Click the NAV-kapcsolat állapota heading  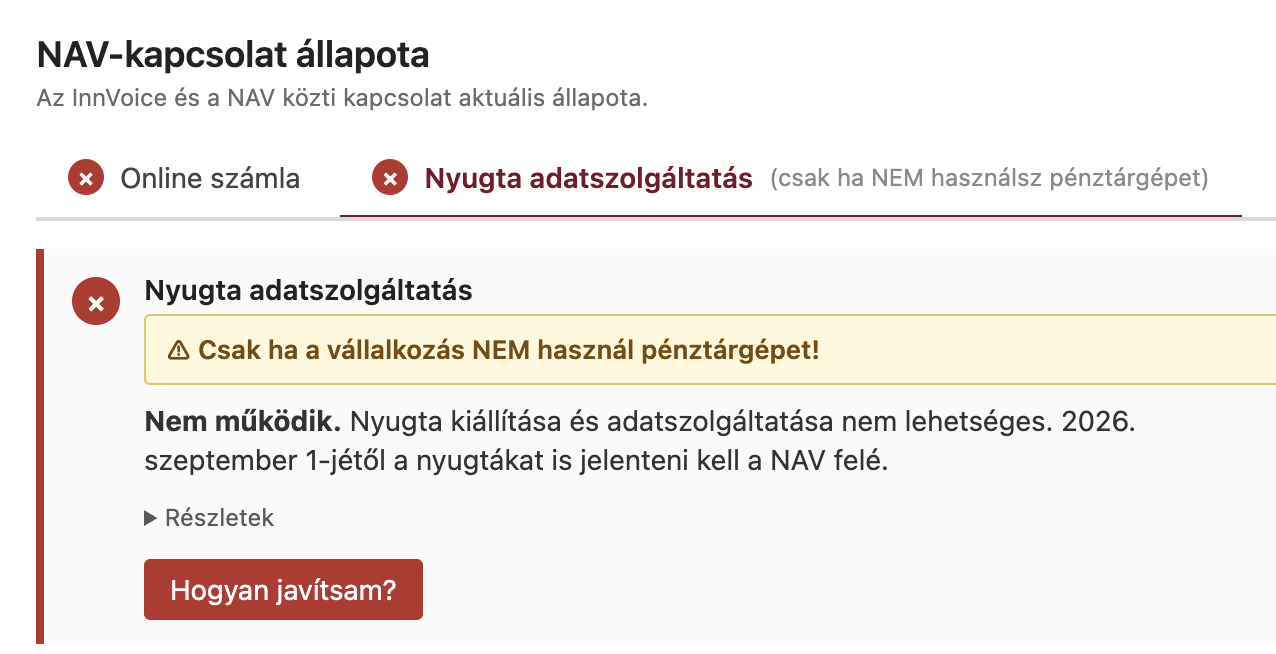233,55
